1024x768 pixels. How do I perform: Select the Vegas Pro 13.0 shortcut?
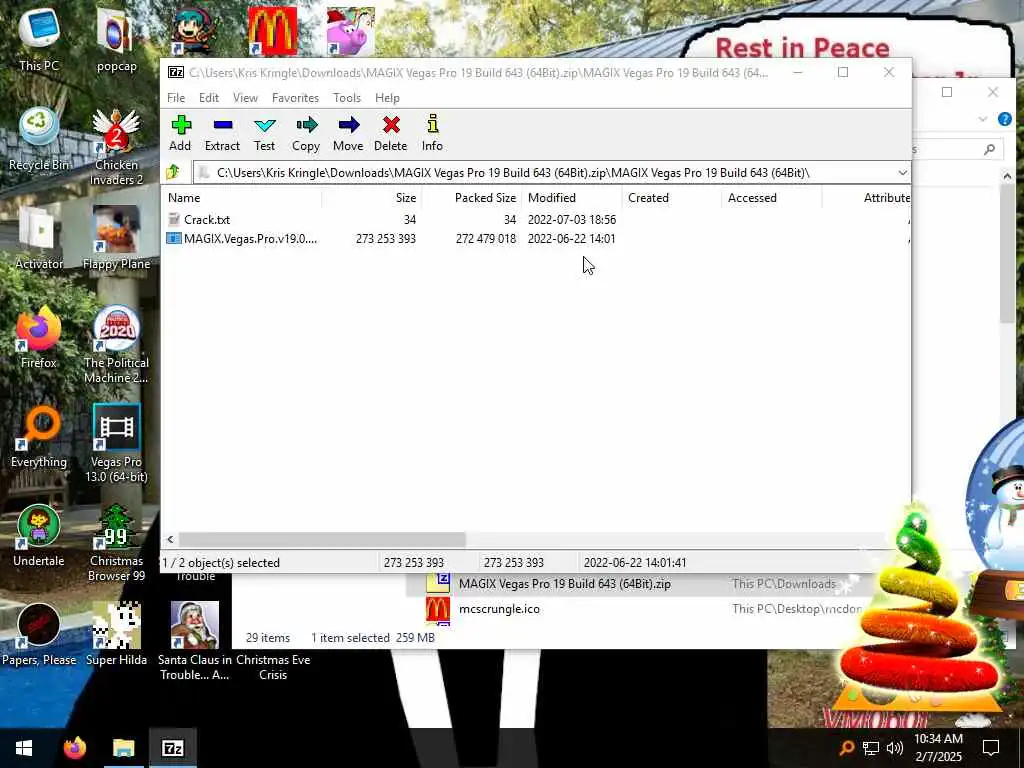tap(116, 443)
